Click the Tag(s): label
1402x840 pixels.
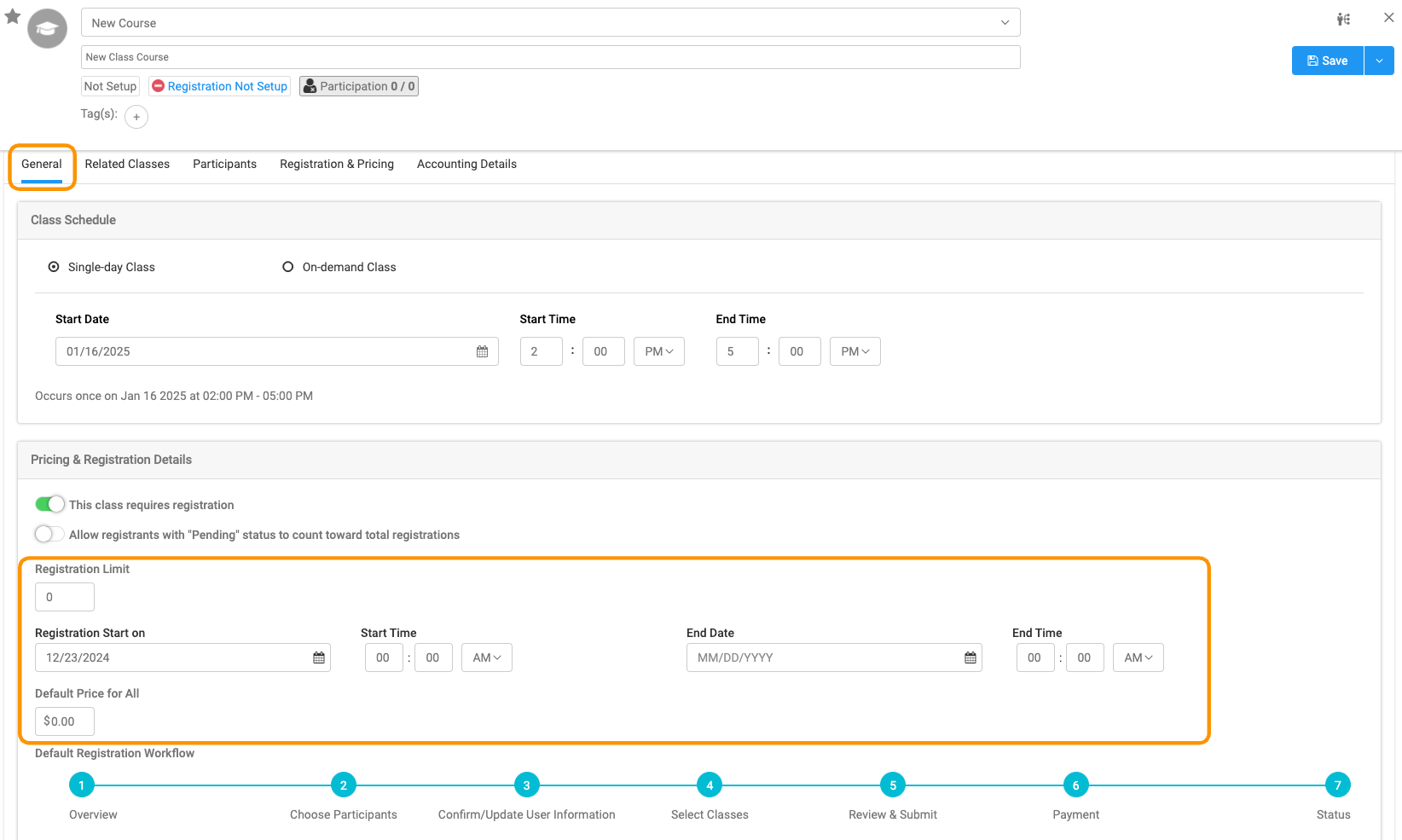[99, 113]
